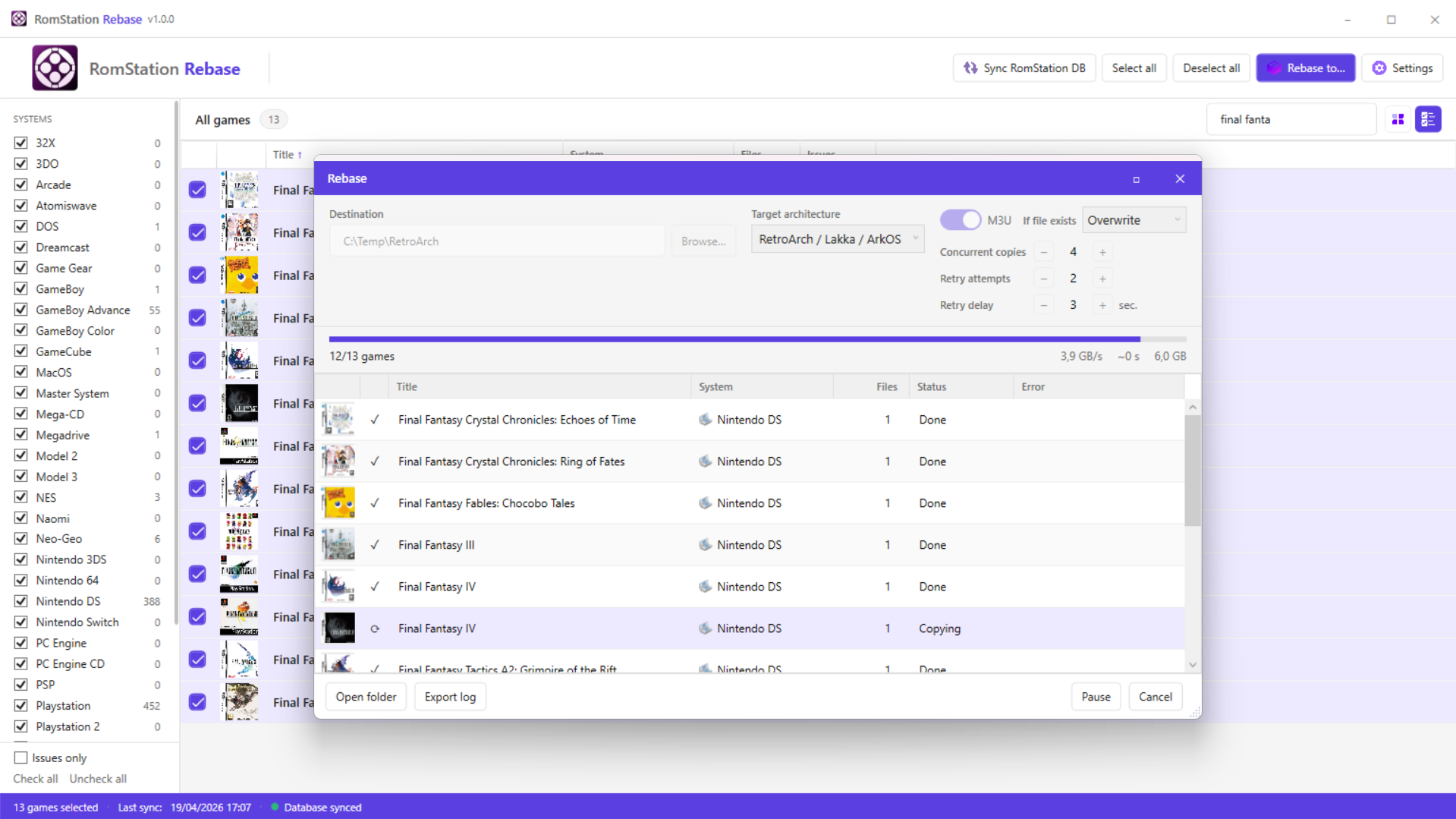Toggle the M3U switch
The image size is (1456, 819).
[x=961, y=220]
